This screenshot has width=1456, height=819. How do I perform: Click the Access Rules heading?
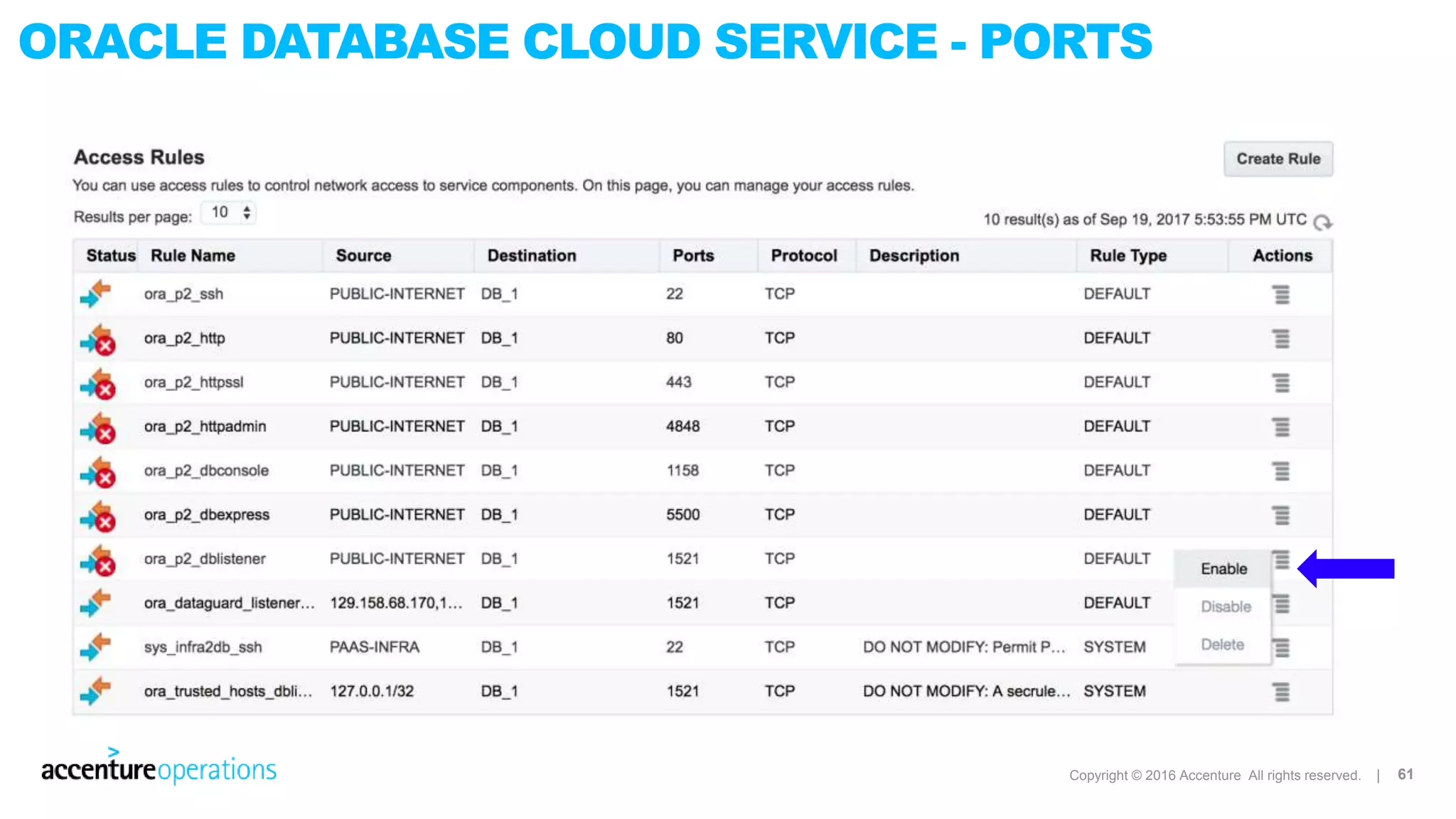pos(139,157)
